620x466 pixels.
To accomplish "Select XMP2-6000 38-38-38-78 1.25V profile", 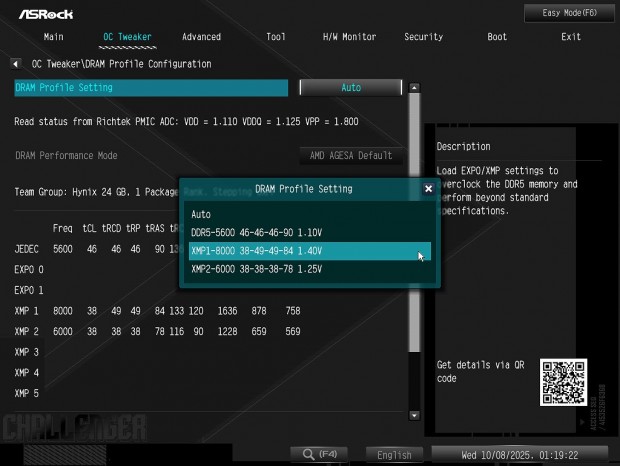I will [310, 269].
